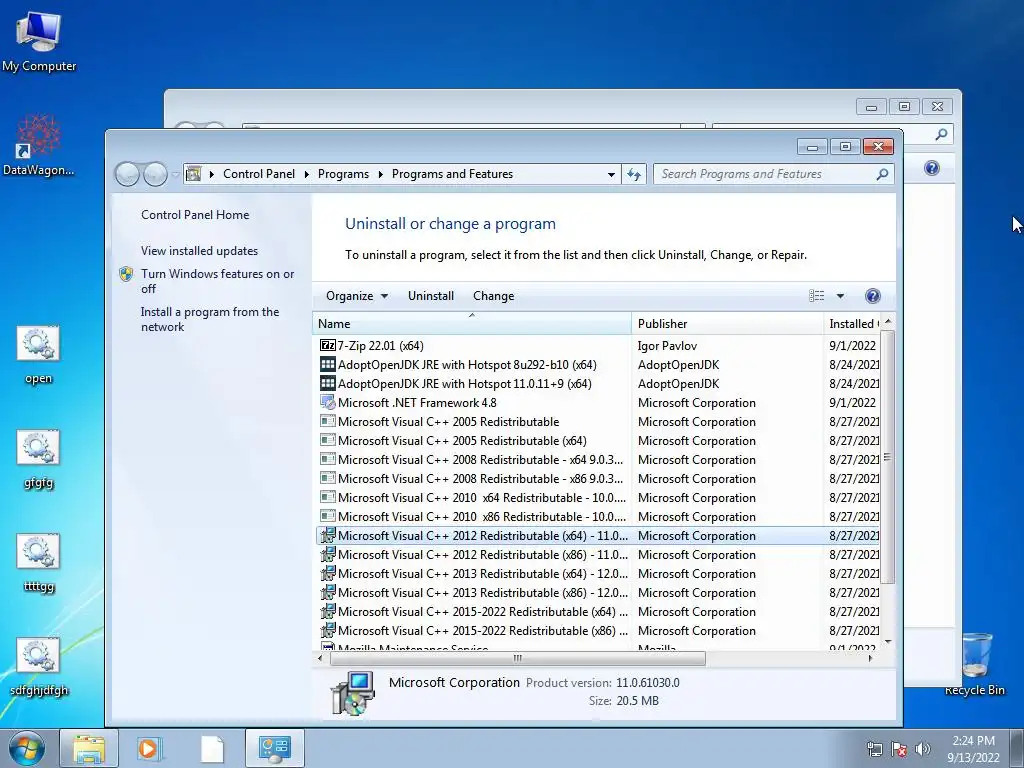Select Control Panel taskbar button

coord(274,748)
